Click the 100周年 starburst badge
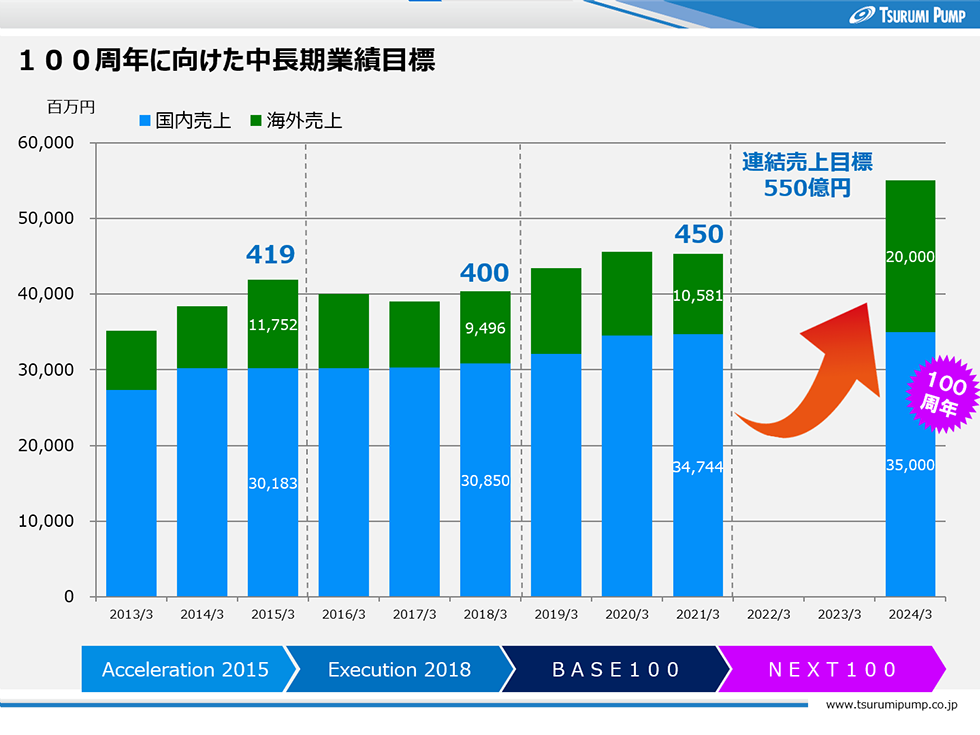The image size is (980, 735). click(x=942, y=394)
